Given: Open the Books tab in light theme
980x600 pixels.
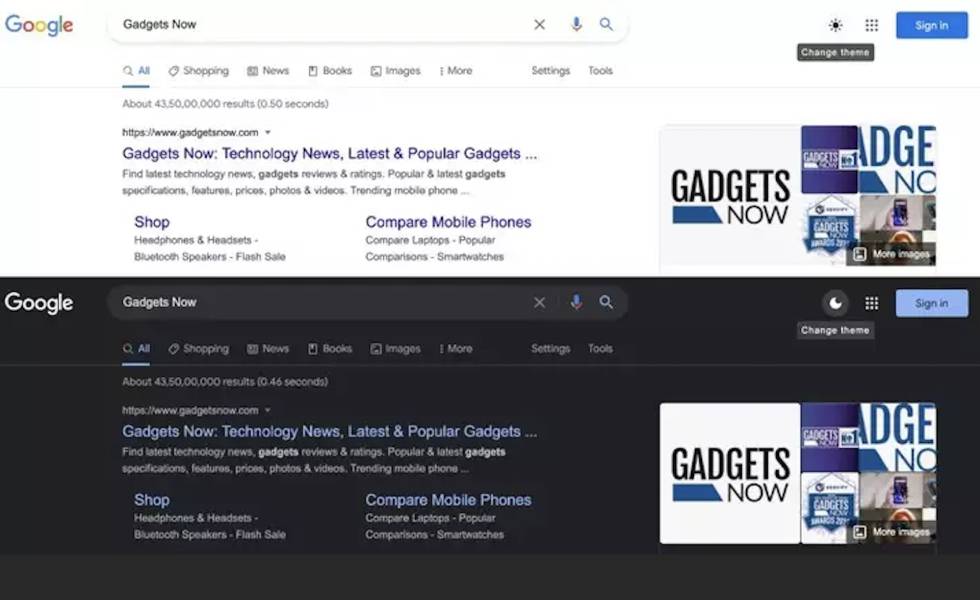Looking at the screenshot, I should (x=330, y=71).
